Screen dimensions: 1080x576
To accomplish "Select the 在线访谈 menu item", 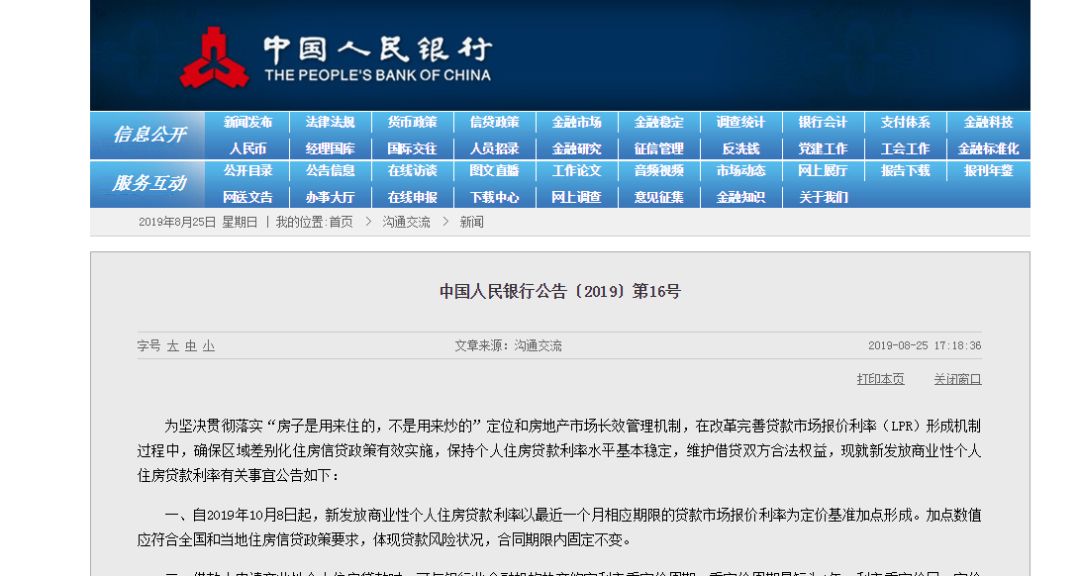I will (x=412, y=171).
